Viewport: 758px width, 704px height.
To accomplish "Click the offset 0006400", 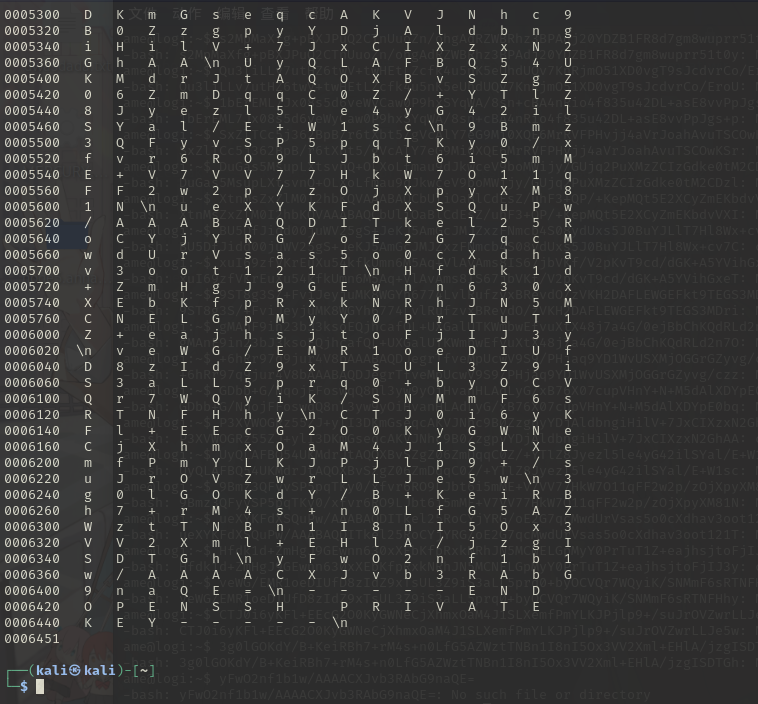I will tap(32, 590).
